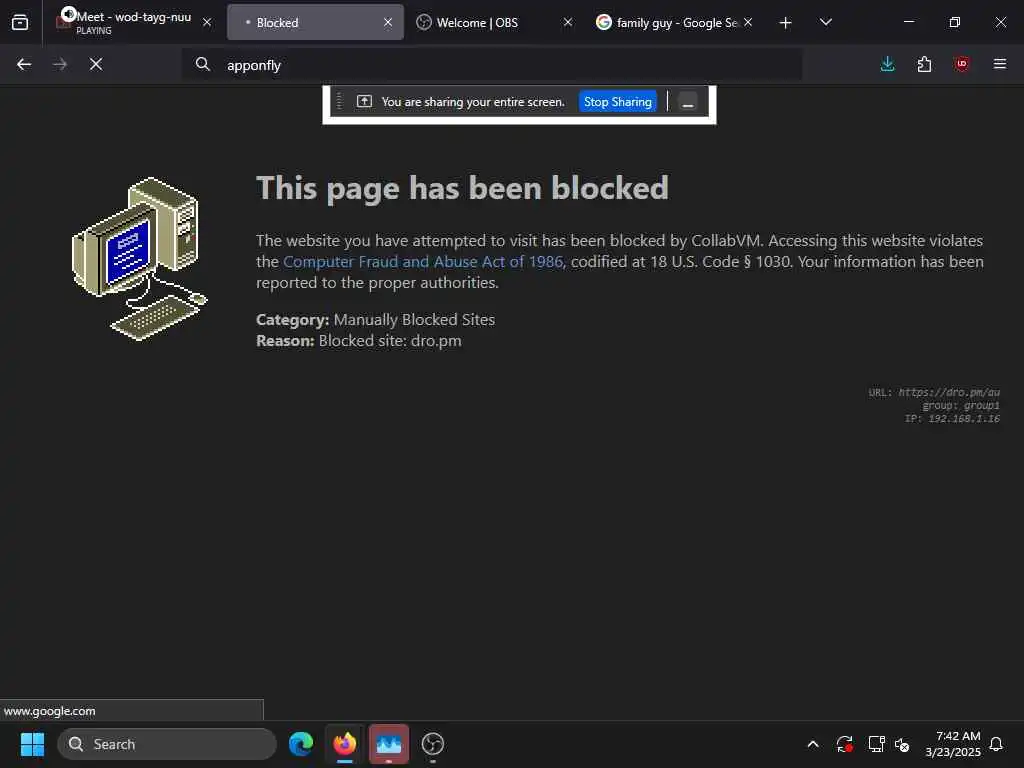This screenshot has width=1024, height=768.
Task: Open clock showing 7:42 AM
Action: pos(953,744)
